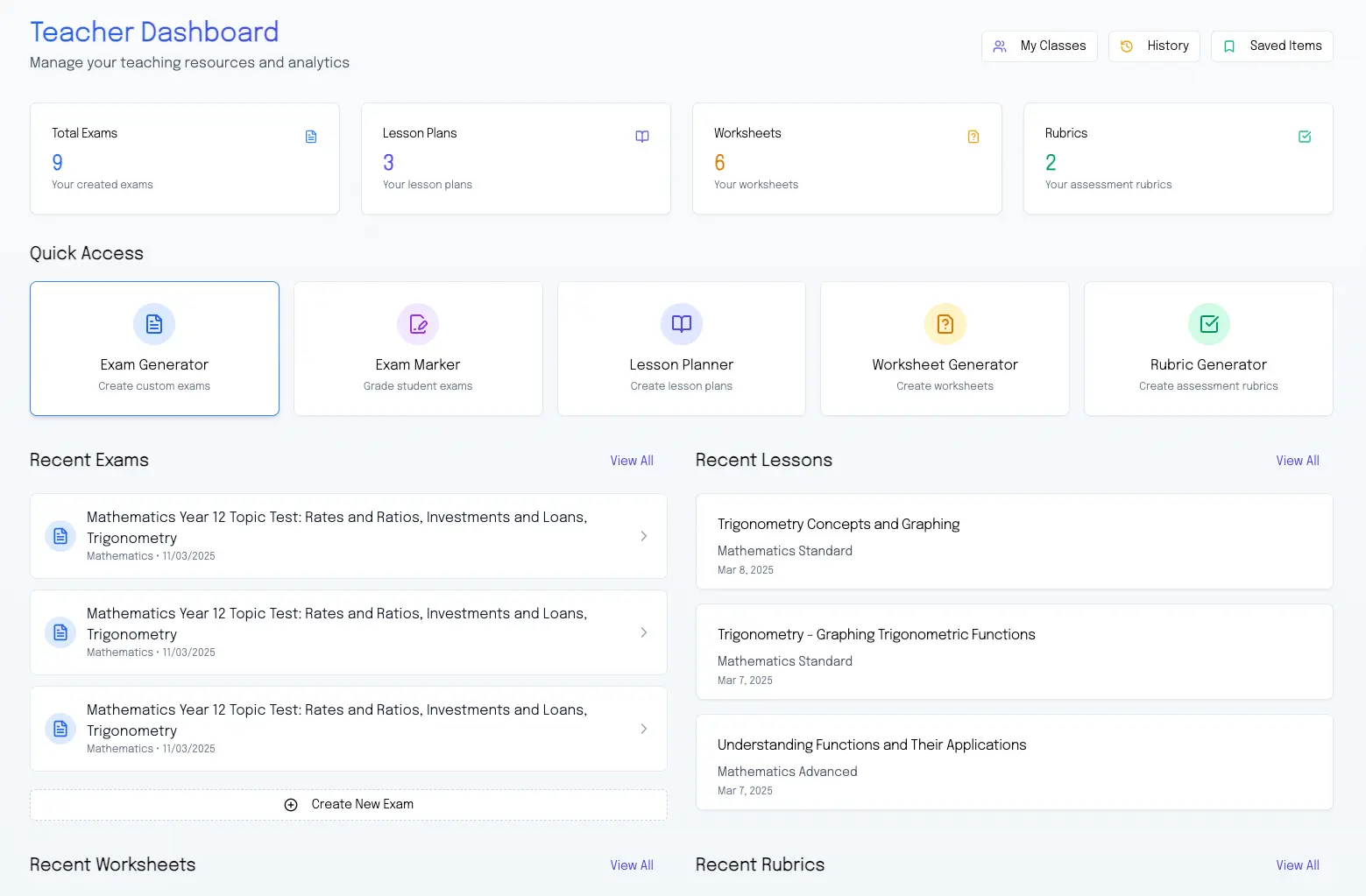This screenshot has height=896, width=1366.
Task: Click the Lesson Plans count 3
Action: tap(389, 162)
